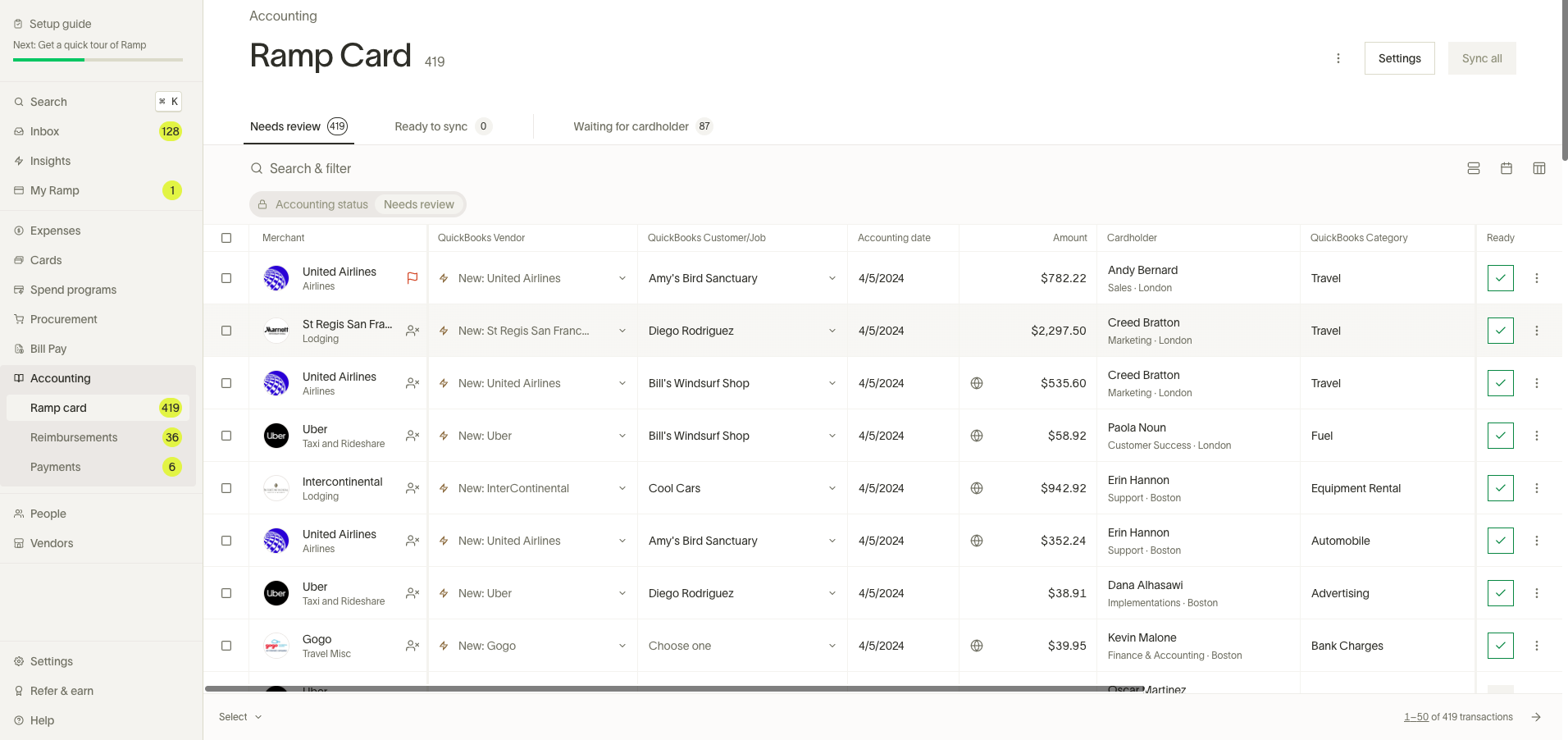Check the Setup guide progress bar
Screen dimensions: 1568x740
pyautogui.click(x=96, y=58)
